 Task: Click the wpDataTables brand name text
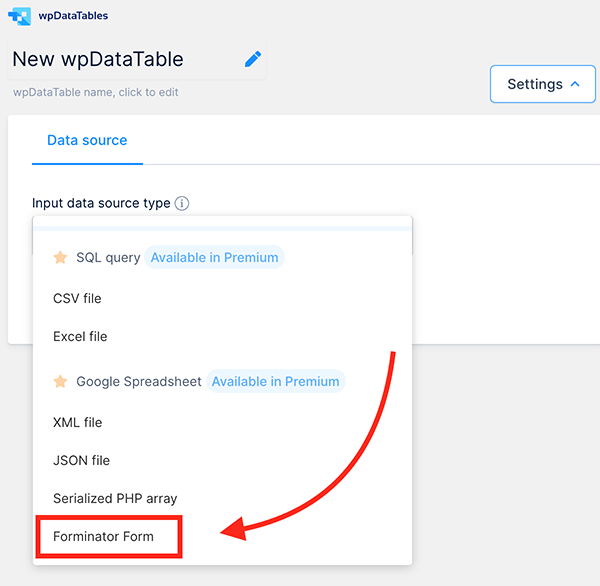point(73,16)
